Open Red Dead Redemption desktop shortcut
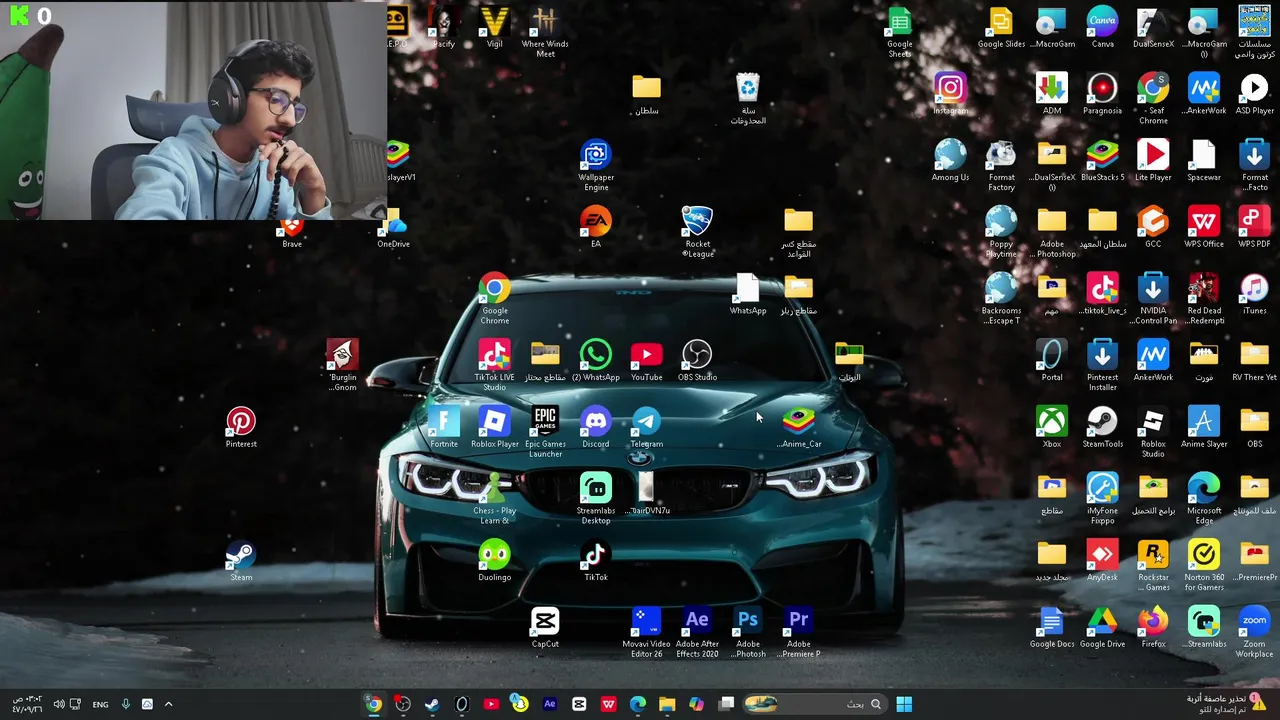This screenshot has width=1280, height=720. (1204, 299)
